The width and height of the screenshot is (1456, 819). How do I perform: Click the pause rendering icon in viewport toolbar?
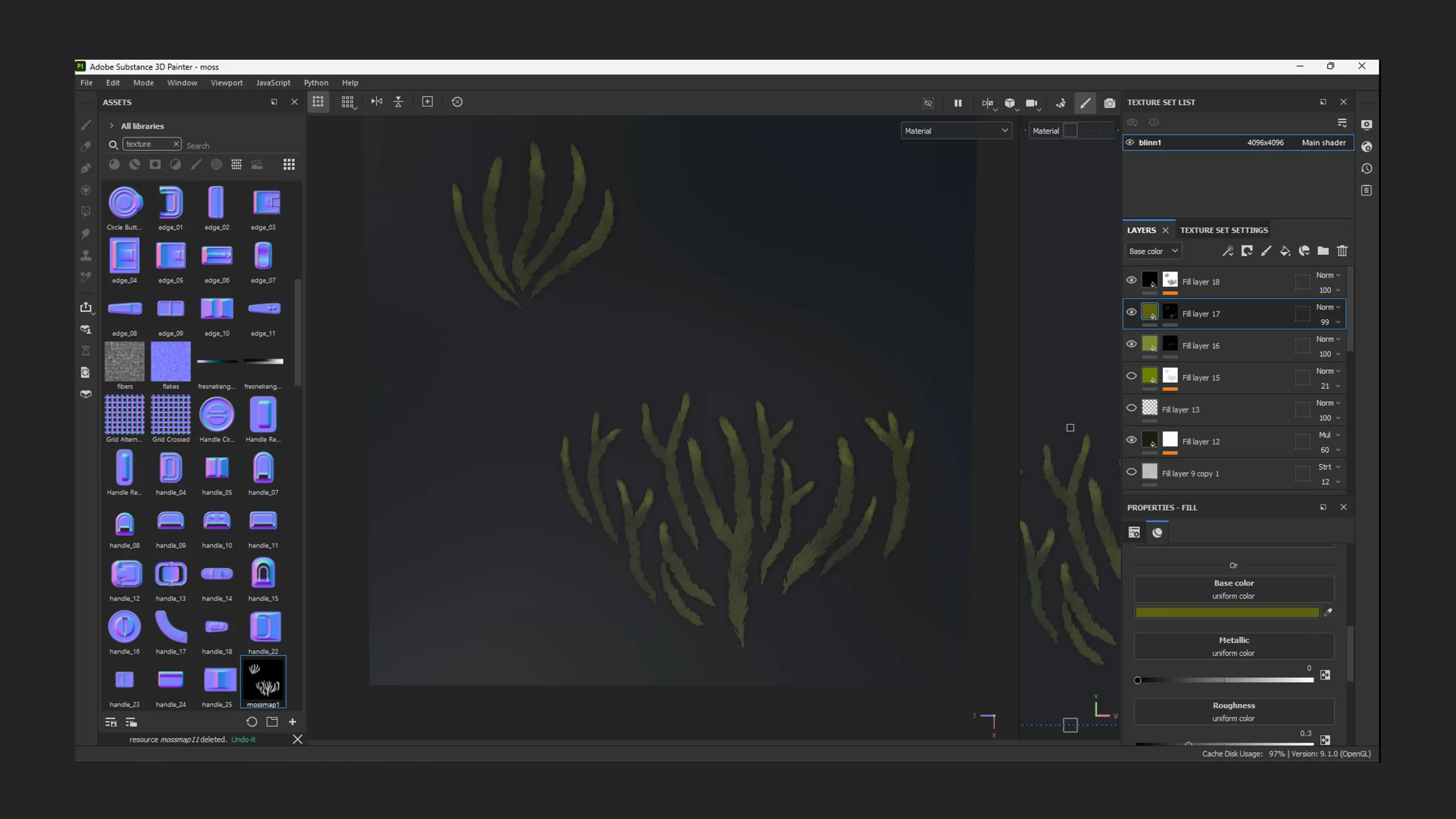tap(958, 103)
